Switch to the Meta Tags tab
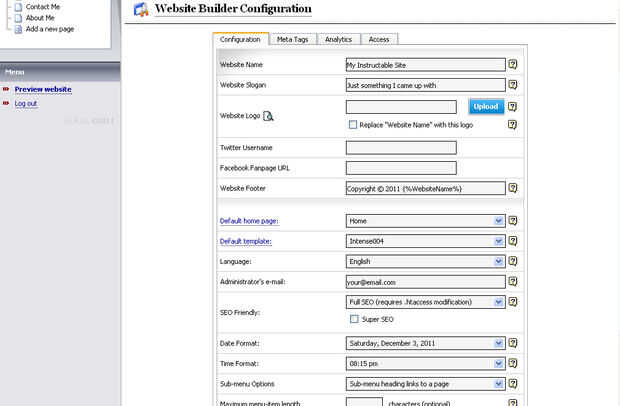Viewport: 620px width, 406px height. [x=293, y=39]
